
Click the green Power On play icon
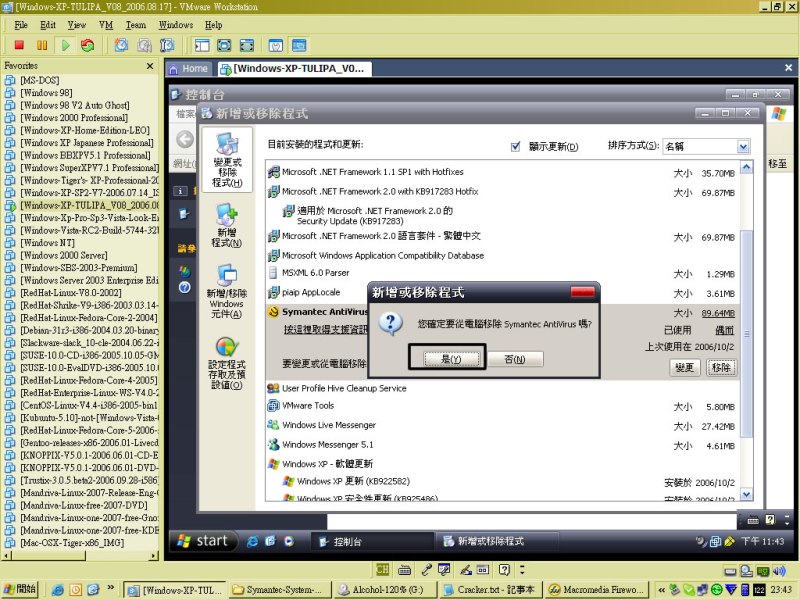pyautogui.click(x=65, y=45)
